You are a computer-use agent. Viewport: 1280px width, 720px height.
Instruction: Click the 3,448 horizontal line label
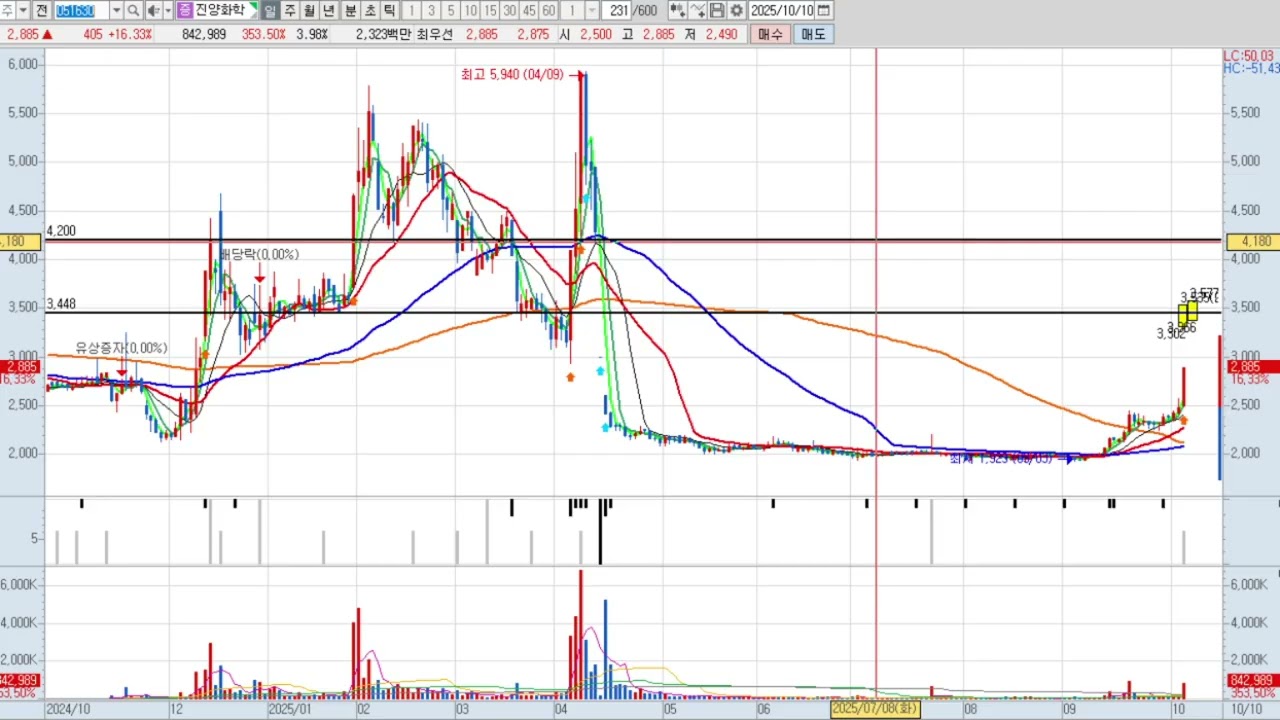[61, 304]
